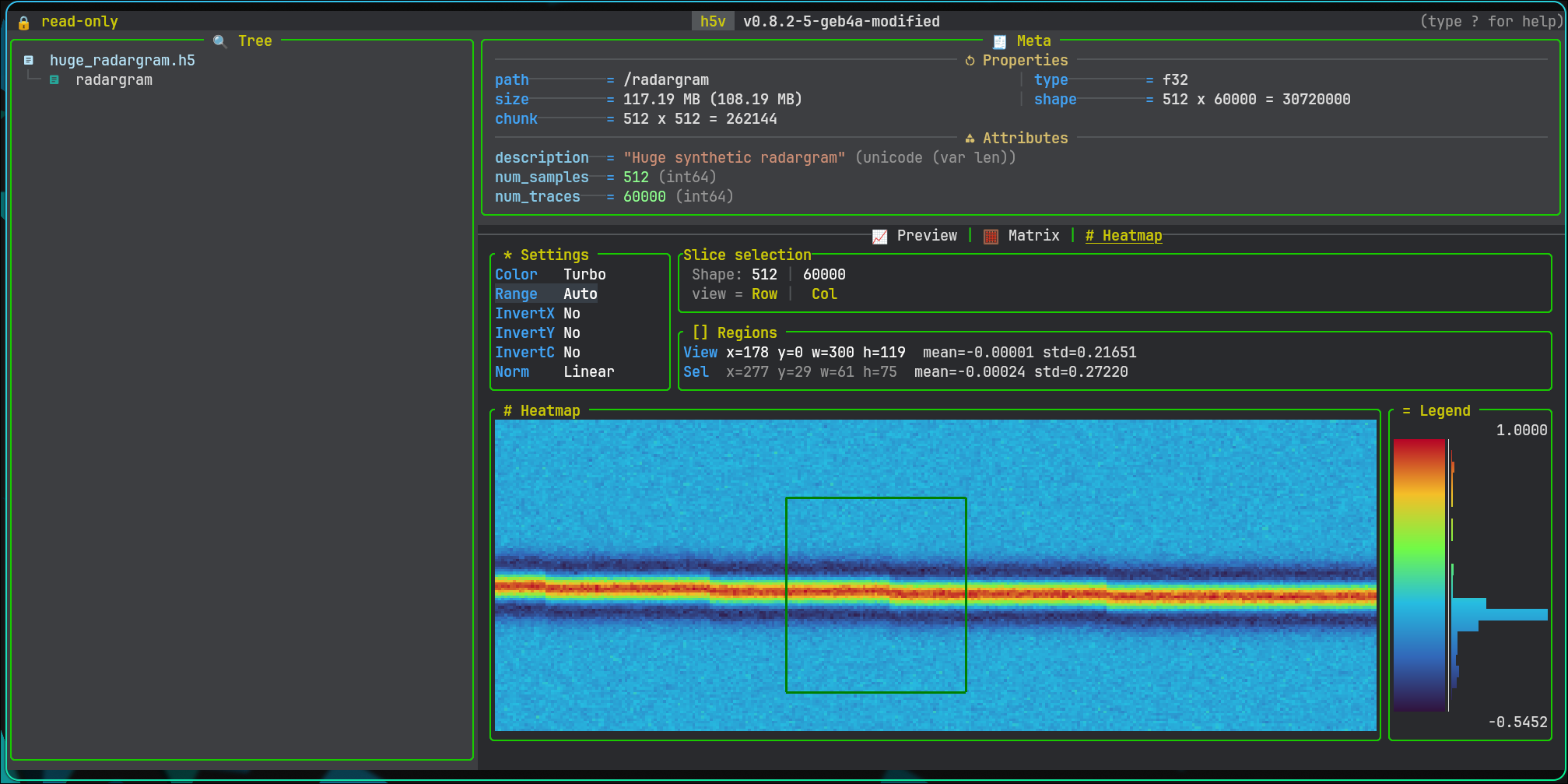Click the Meta panel document icon
Screen dimensions: 1568x784
coord(1000,41)
